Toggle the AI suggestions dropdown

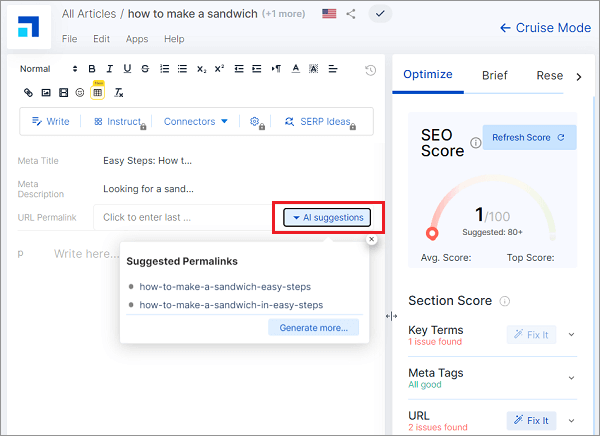pos(327,217)
